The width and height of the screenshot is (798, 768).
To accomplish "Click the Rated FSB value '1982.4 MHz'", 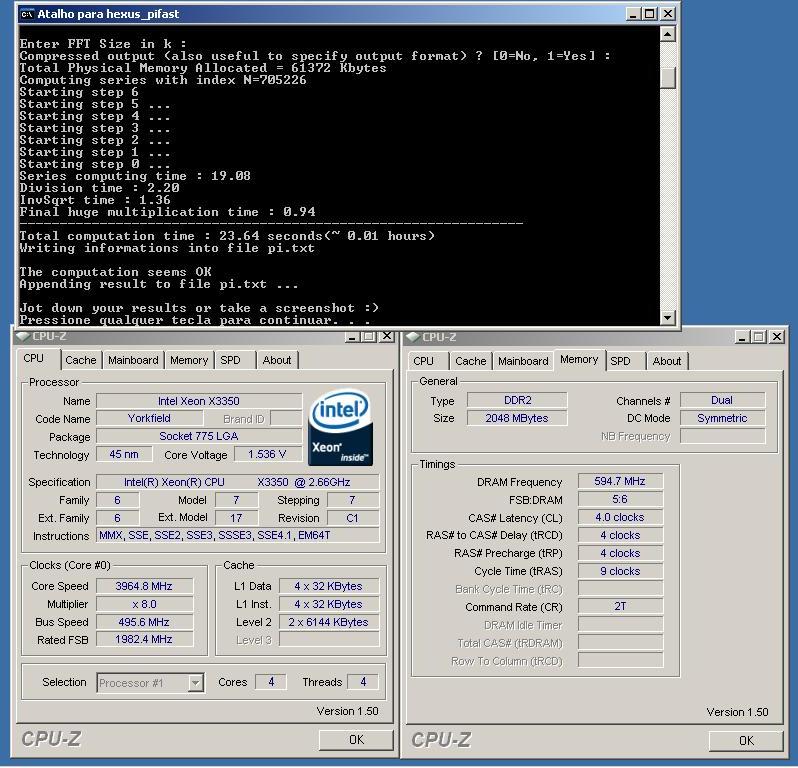I will pyautogui.click(x=144, y=639).
